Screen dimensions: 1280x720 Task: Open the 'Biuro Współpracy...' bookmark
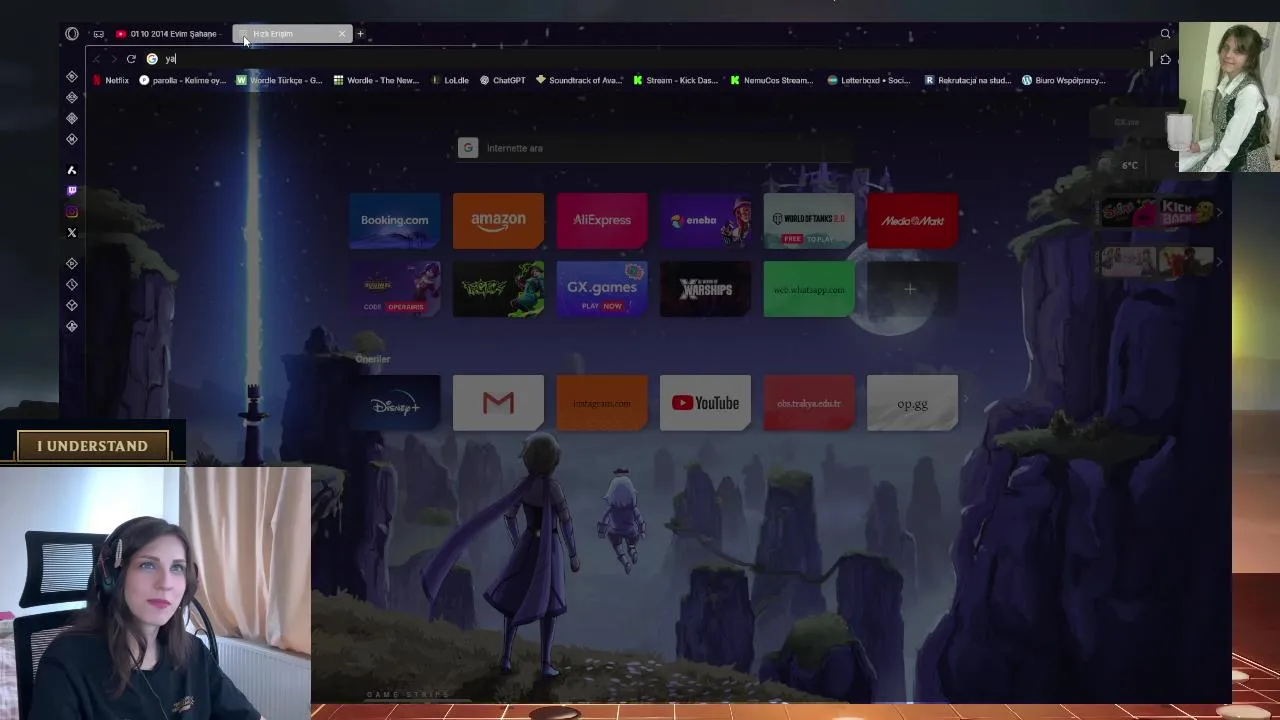(1063, 80)
